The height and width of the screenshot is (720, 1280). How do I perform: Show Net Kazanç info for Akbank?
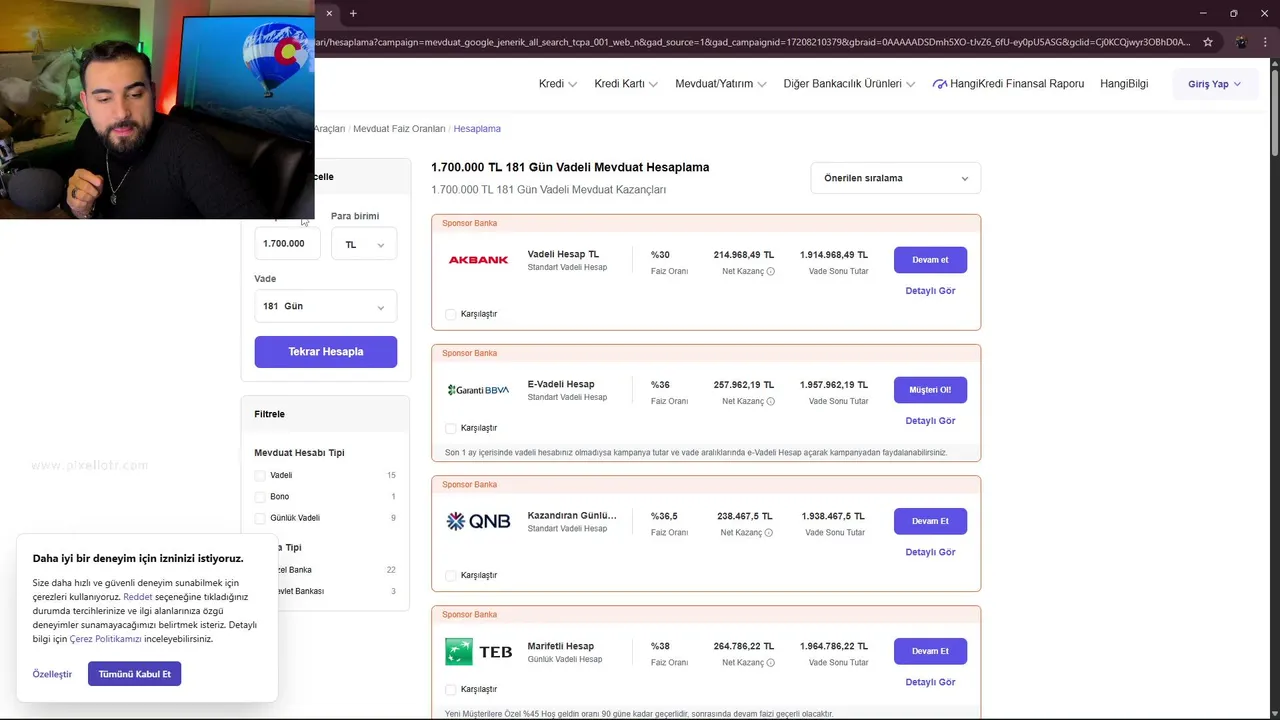pos(770,271)
